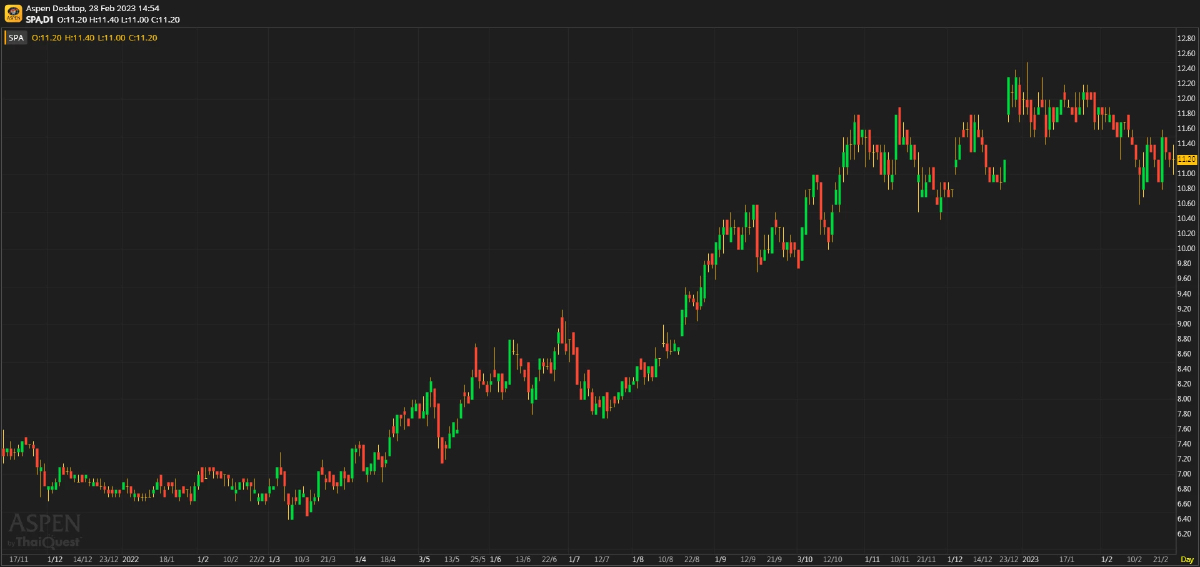Click the Aspen Desktop date header text
This screenshot has height=567, width=1200.
point(93,8)
